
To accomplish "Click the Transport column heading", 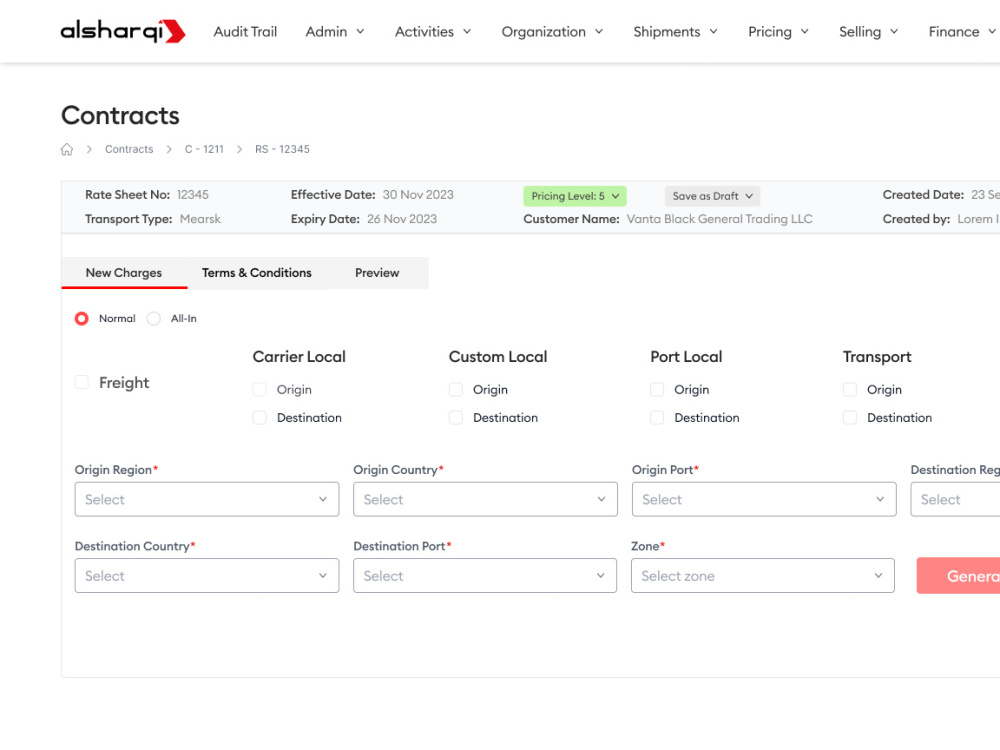I will (877, 357).
